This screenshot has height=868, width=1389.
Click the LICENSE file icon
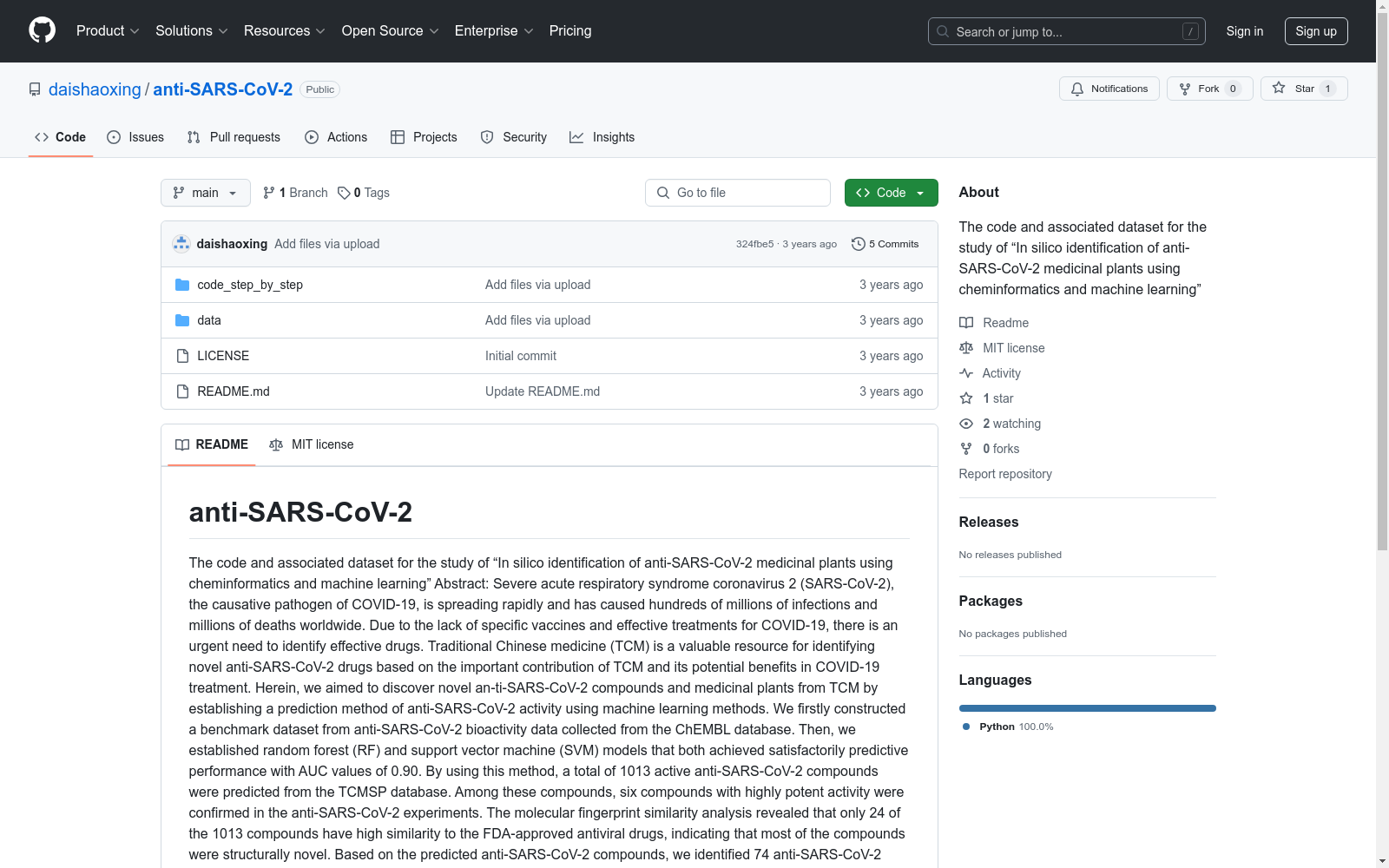point(182,356)
